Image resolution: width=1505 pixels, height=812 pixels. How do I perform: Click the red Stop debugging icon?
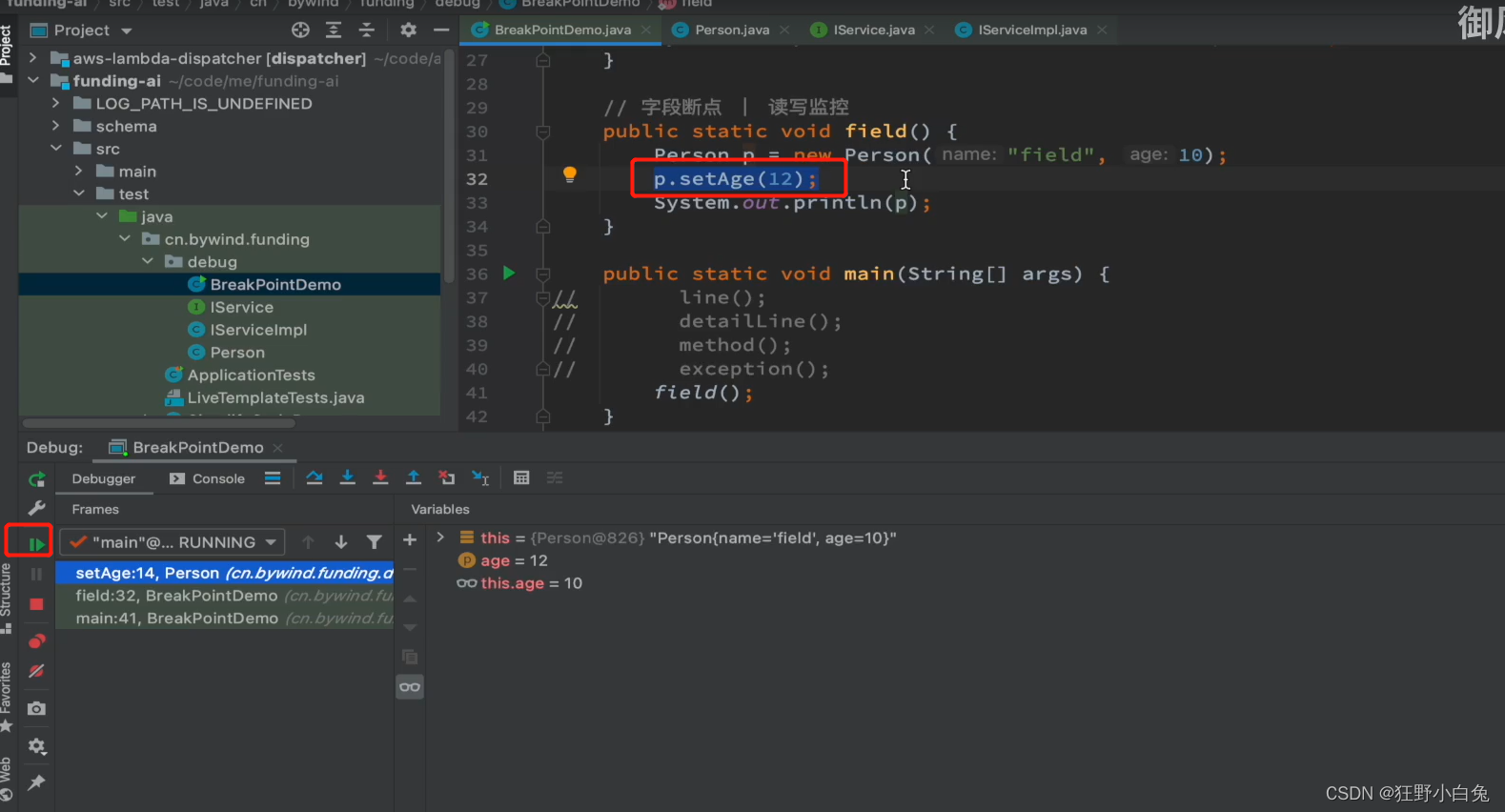click(36, 604)
